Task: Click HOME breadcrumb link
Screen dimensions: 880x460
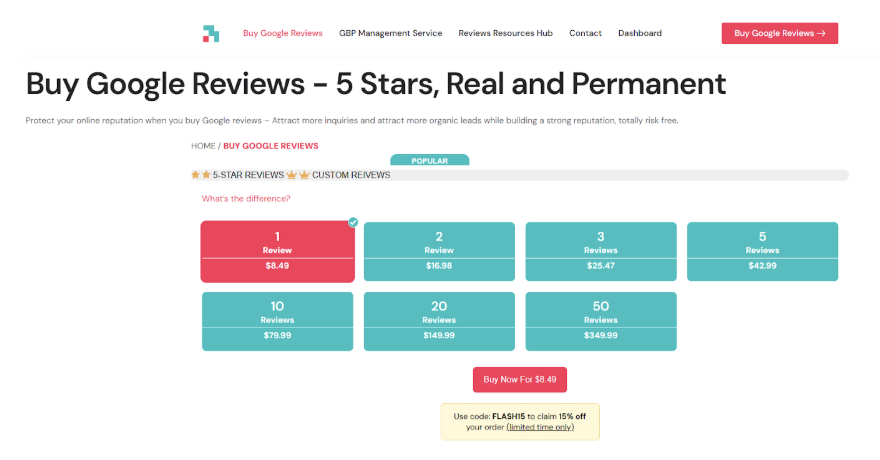Action: (203, 146)
